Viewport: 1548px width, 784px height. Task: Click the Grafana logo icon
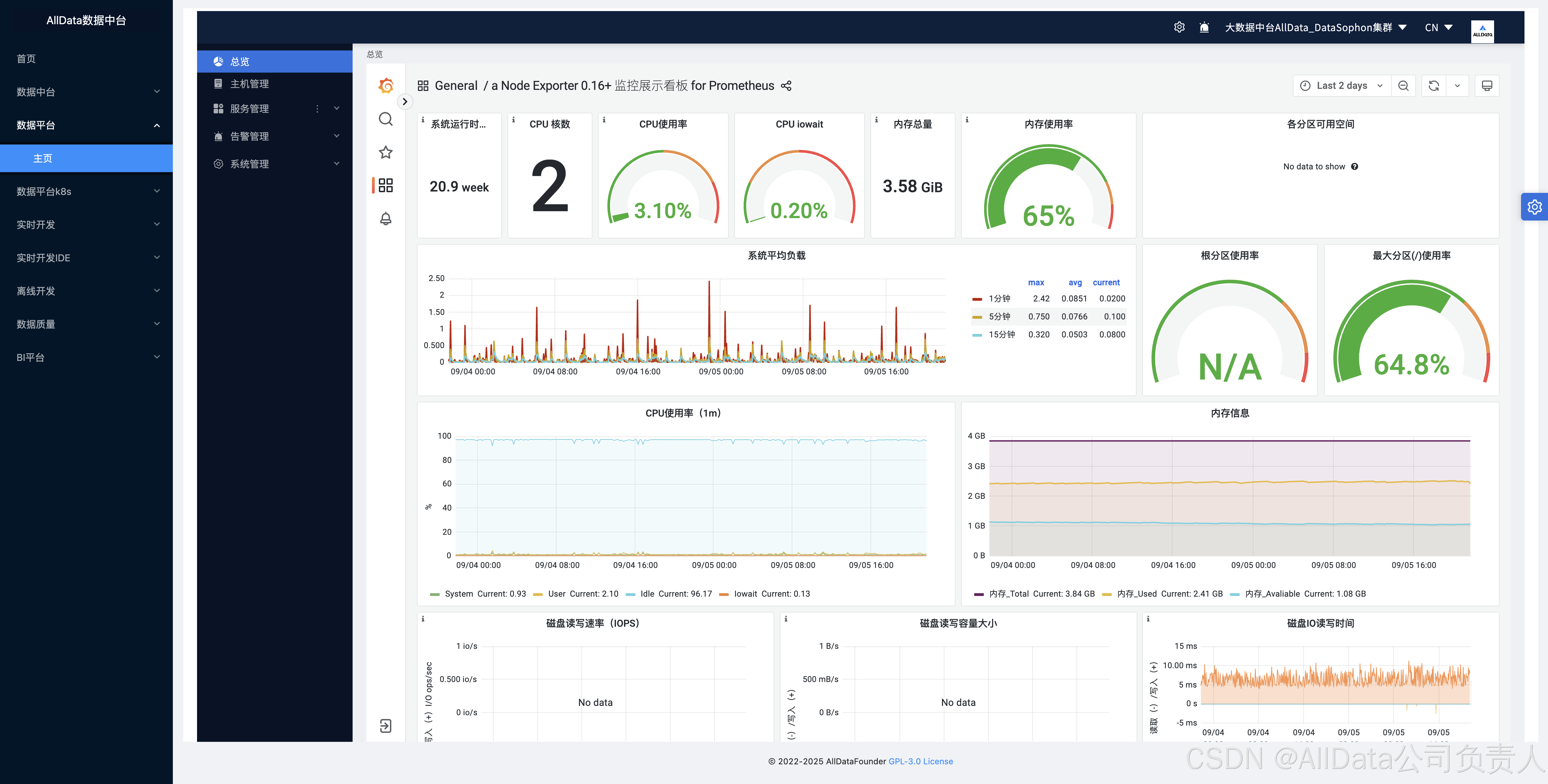pyautogui.click(x=386, y=86)
